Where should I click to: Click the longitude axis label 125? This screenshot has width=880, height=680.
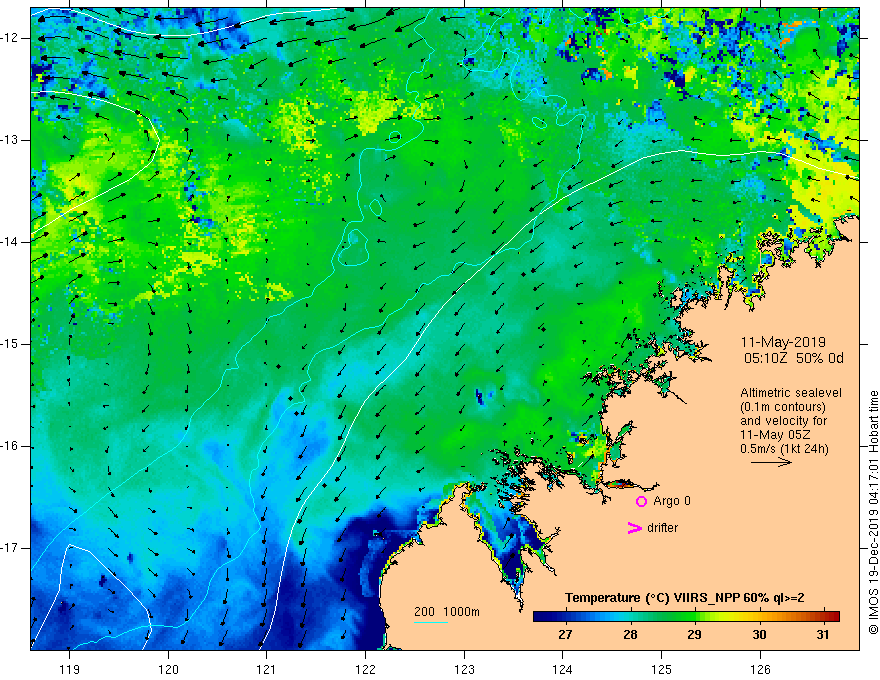661,669
